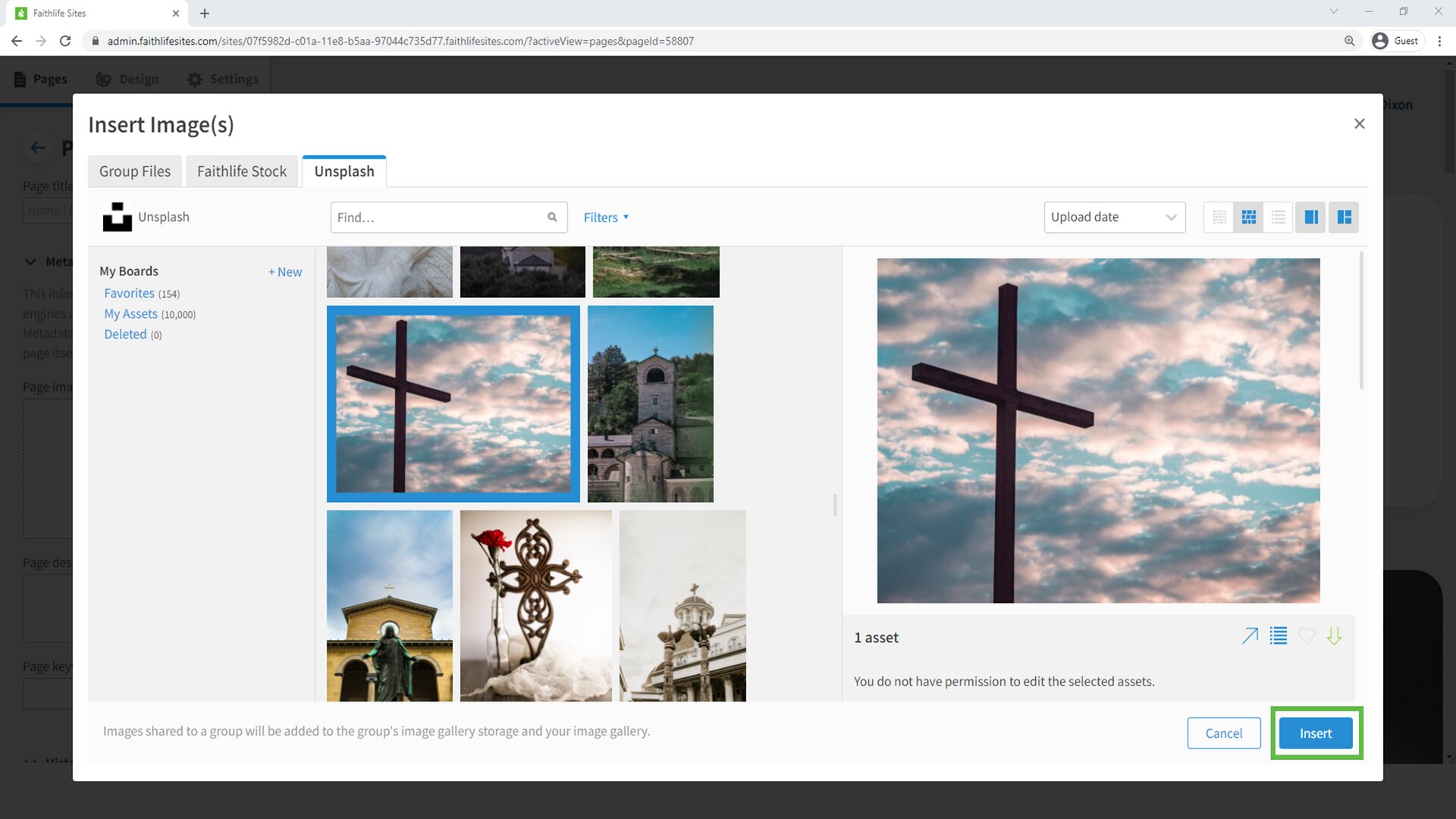Open the Deleted board
1456x819 pixels.
[x=125, y=334]
